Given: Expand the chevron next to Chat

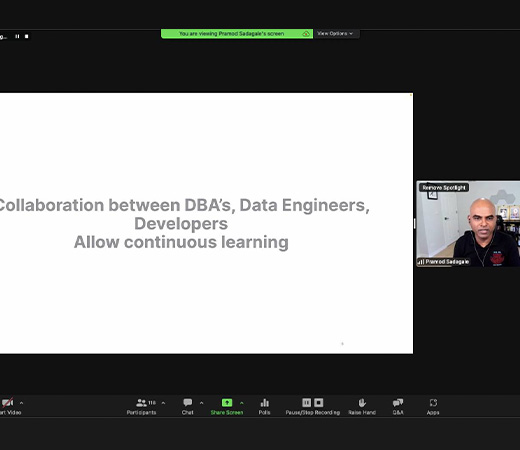Looking at the screenshot, I should pyautogui.click(x=202, y=403).
